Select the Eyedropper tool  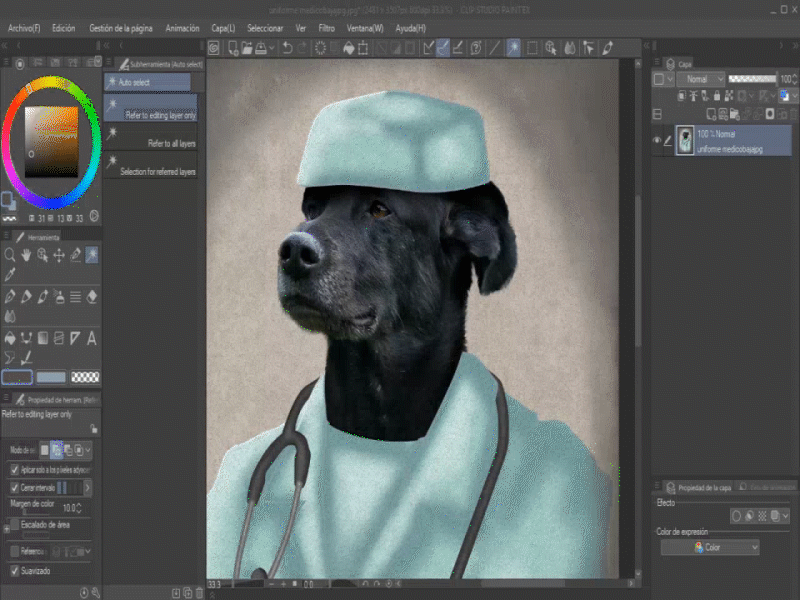9,275
